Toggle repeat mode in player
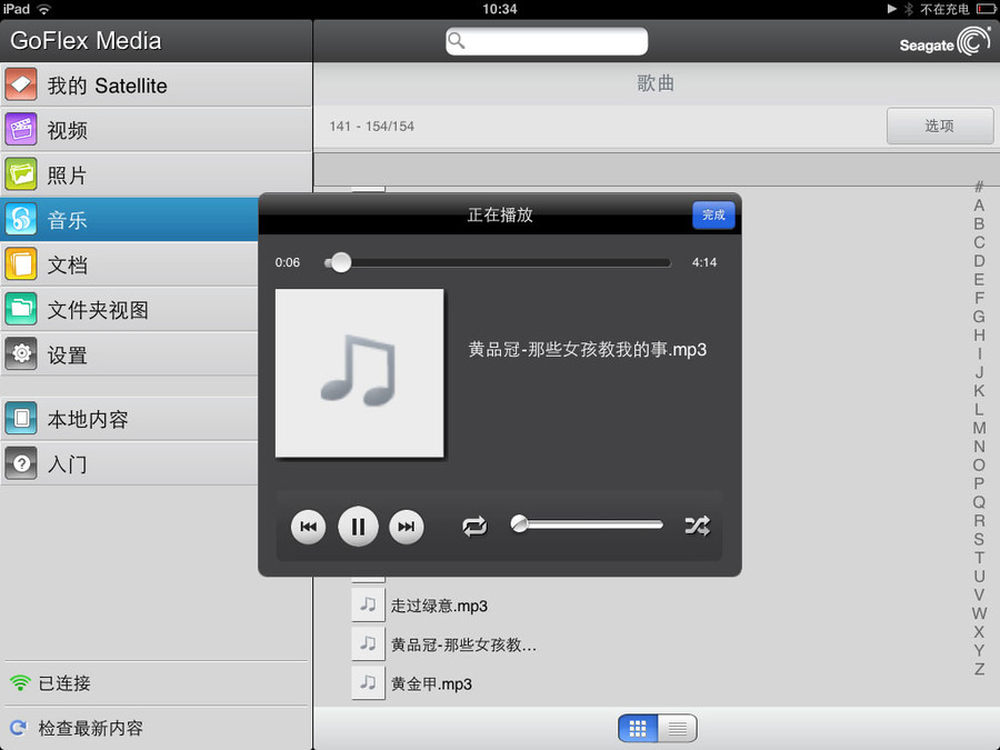The image size is (1000, 750). [475, 526]
